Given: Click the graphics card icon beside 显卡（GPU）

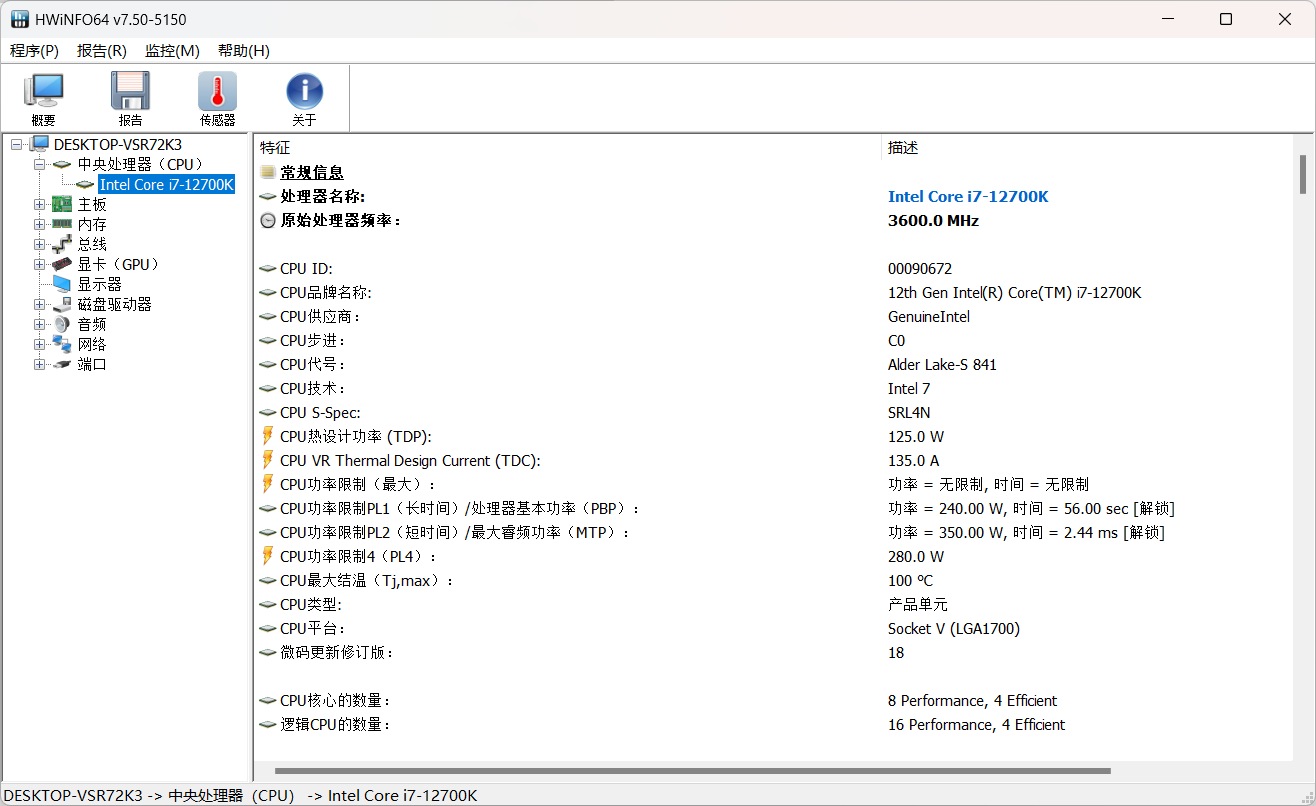Looking at the screenshot, I should click(x=62, y=264).
